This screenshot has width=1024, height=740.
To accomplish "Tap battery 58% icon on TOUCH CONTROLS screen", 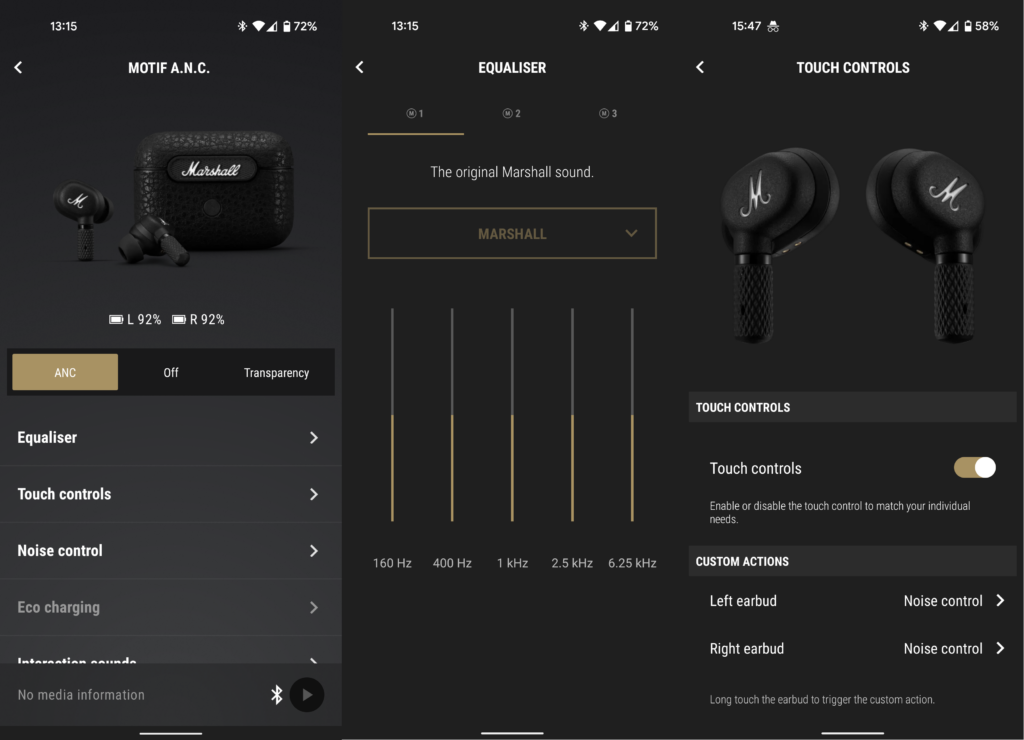I will [x=968, y=26].
